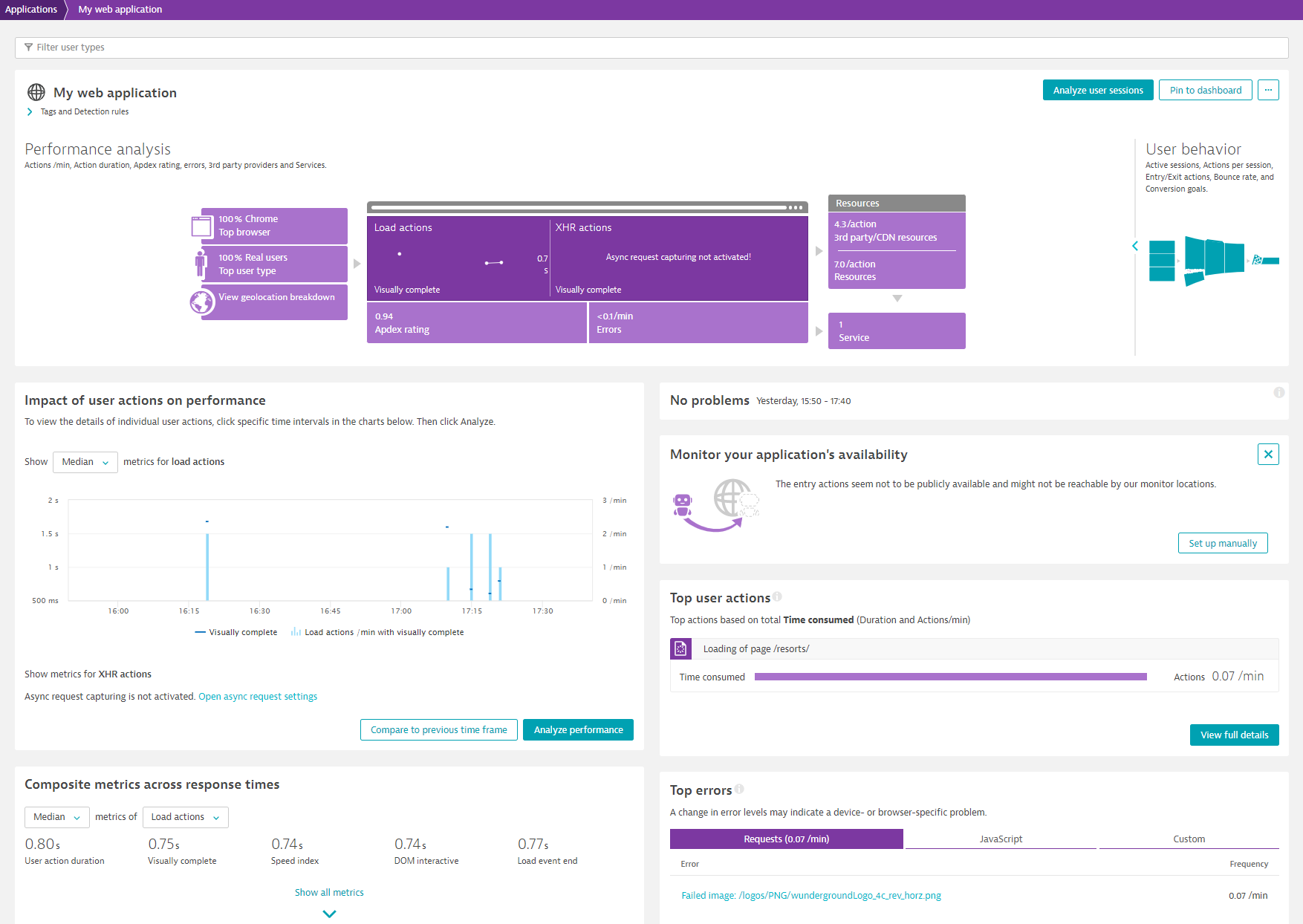Close the availability monitor panel
The image size is (1303, 924).
click(1268, 454)
